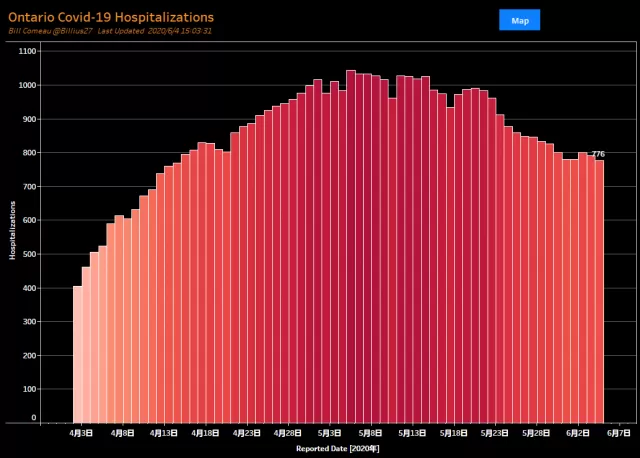
Task: Click the 4月13日 axis date label
Action: [x=164, y=433]
